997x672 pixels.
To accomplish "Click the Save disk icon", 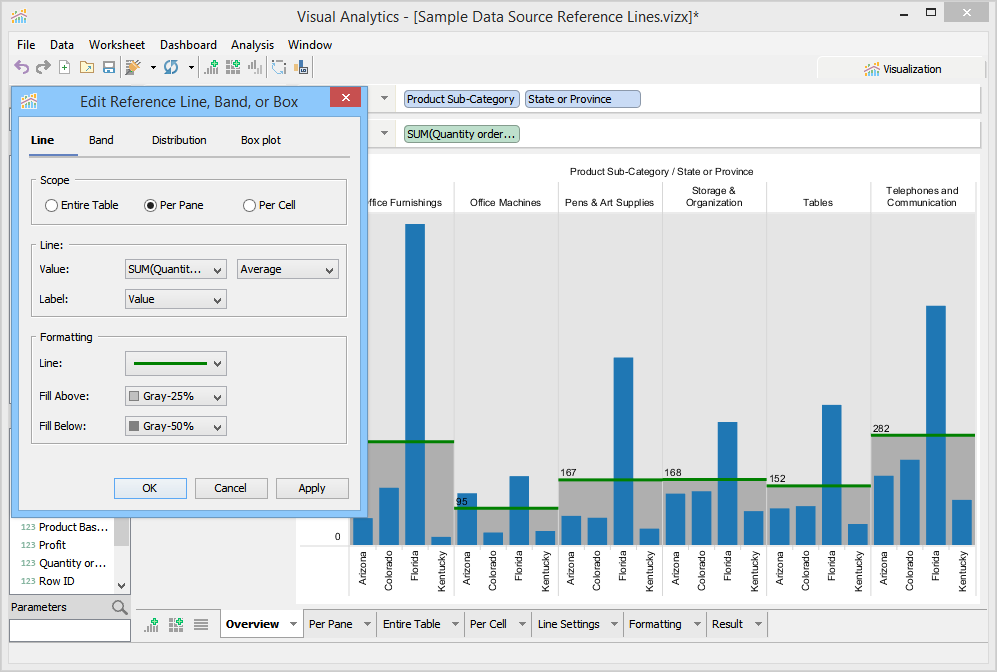I will (108, 67).
